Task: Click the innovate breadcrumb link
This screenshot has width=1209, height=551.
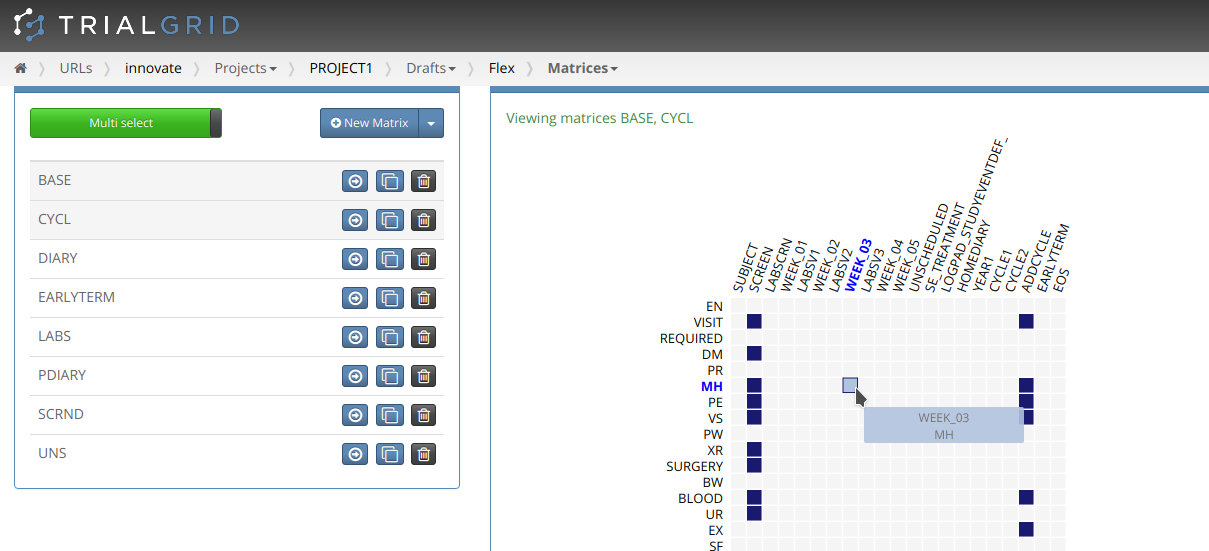Action: (153, 68)
